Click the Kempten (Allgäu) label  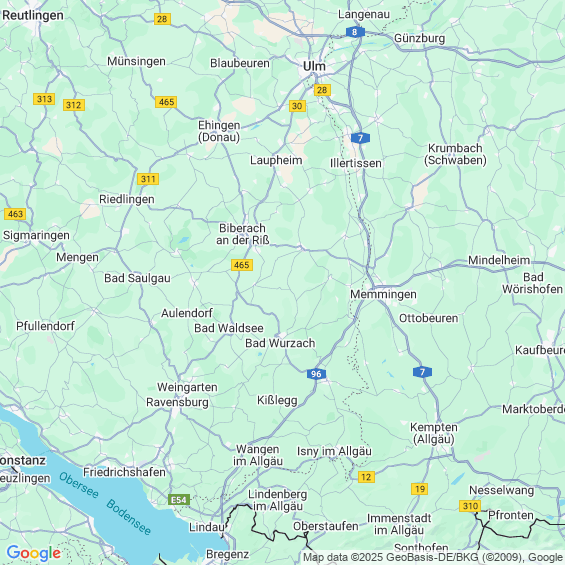(x=434, y=433)
